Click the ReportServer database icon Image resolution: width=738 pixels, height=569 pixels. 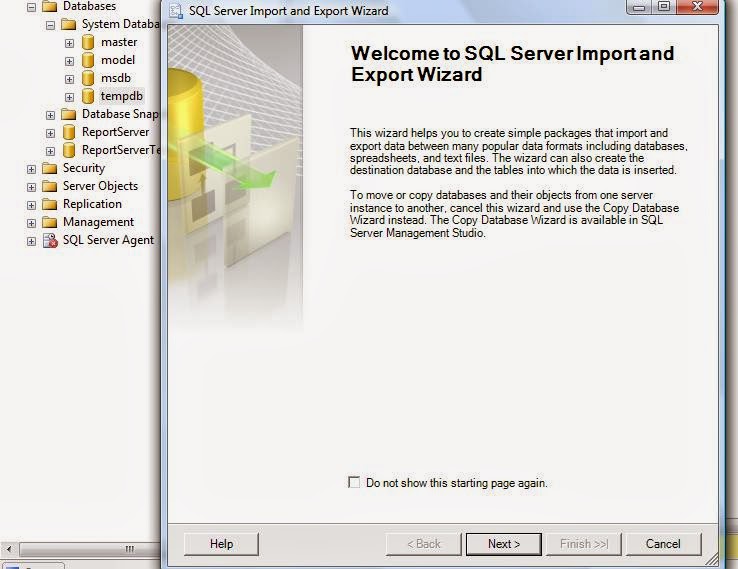(69, 132)
